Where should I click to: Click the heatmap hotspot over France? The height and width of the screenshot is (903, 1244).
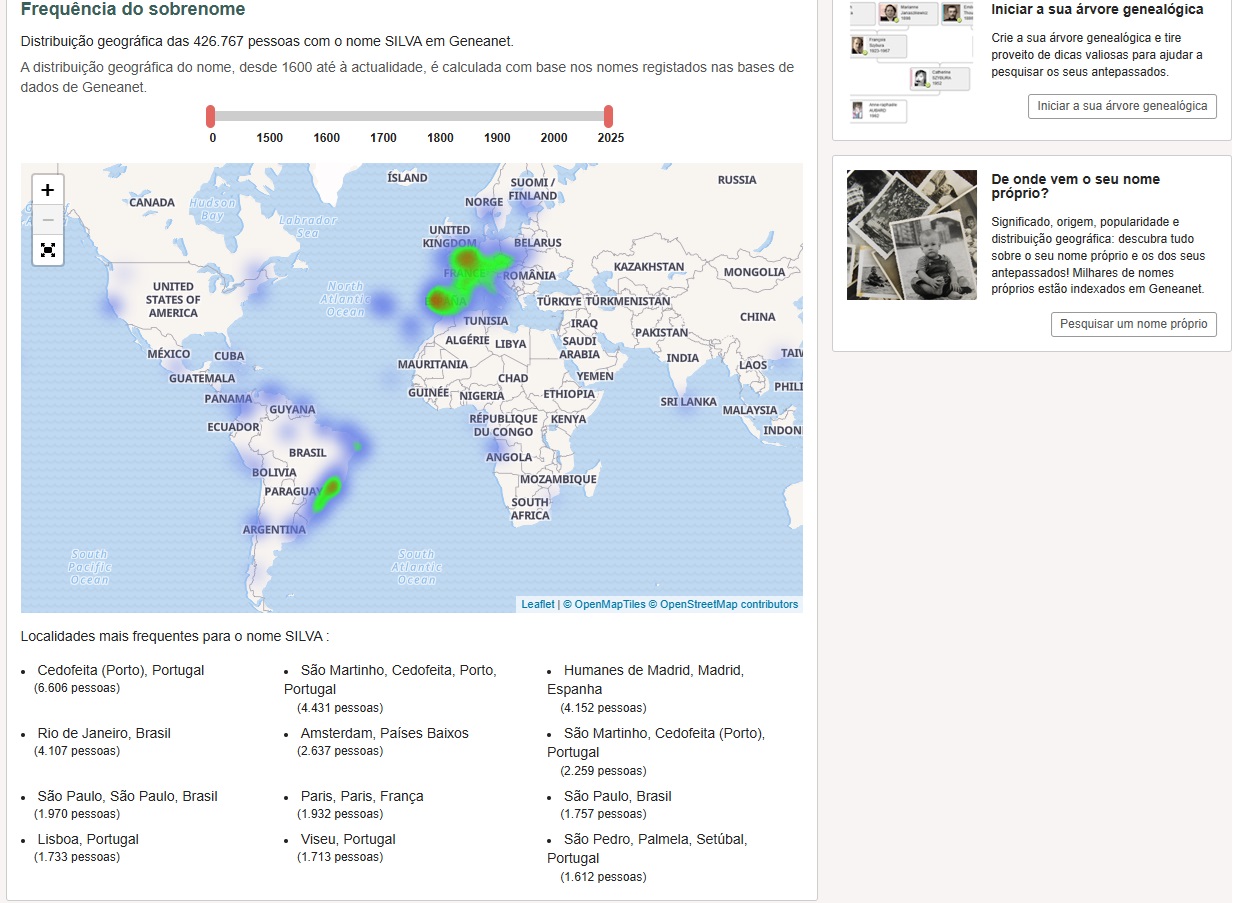[x=466, y=262]
